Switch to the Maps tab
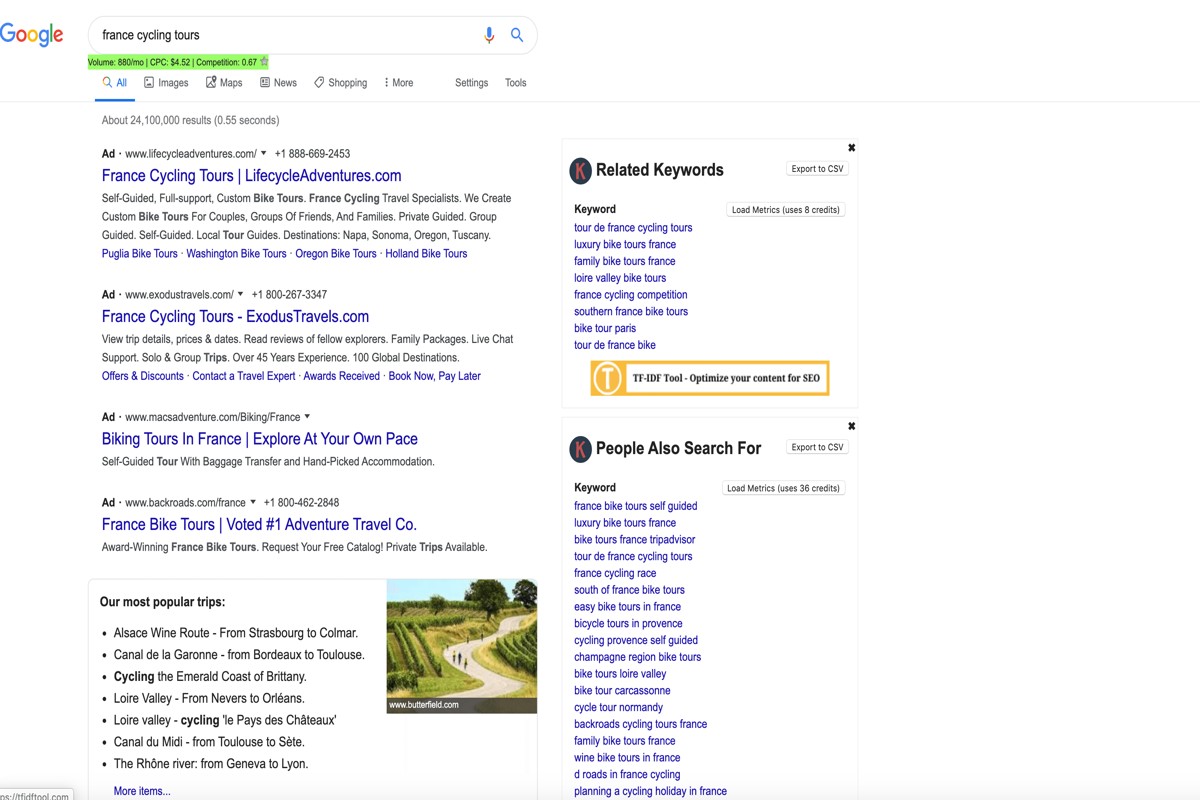1200x800 pixels. point(224,83)
